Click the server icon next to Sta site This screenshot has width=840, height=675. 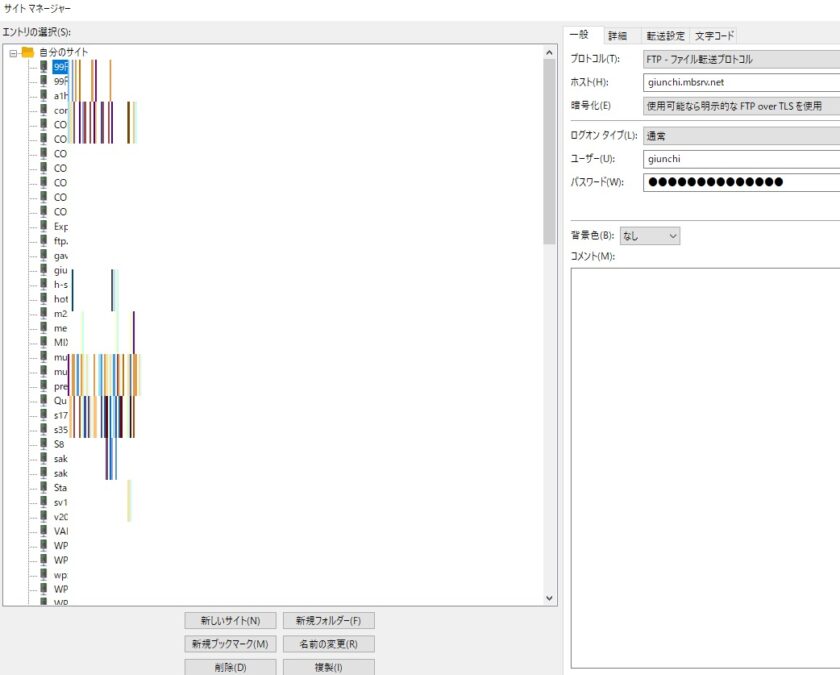pos(44,487)
